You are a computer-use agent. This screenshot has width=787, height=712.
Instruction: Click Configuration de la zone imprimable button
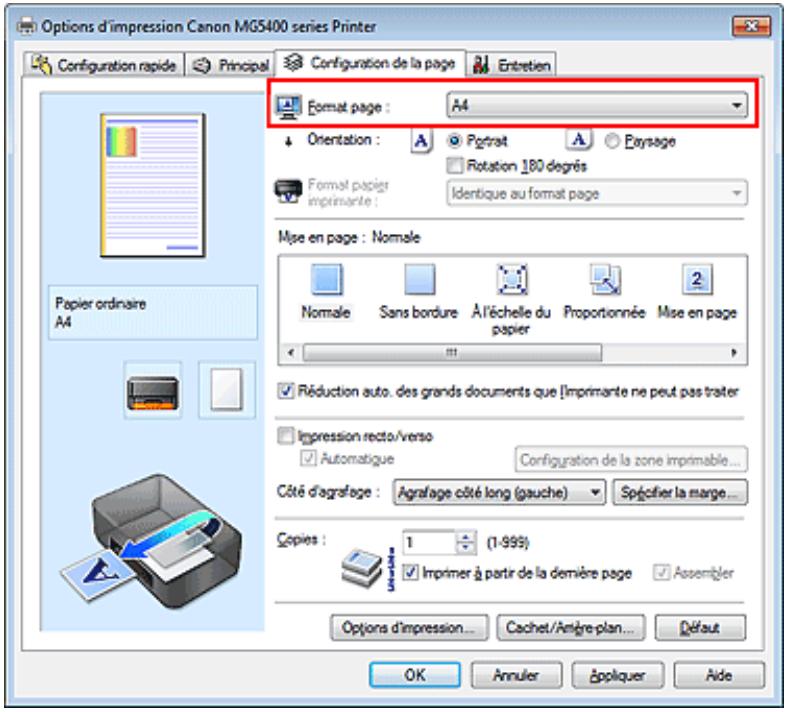click(631, 459)
